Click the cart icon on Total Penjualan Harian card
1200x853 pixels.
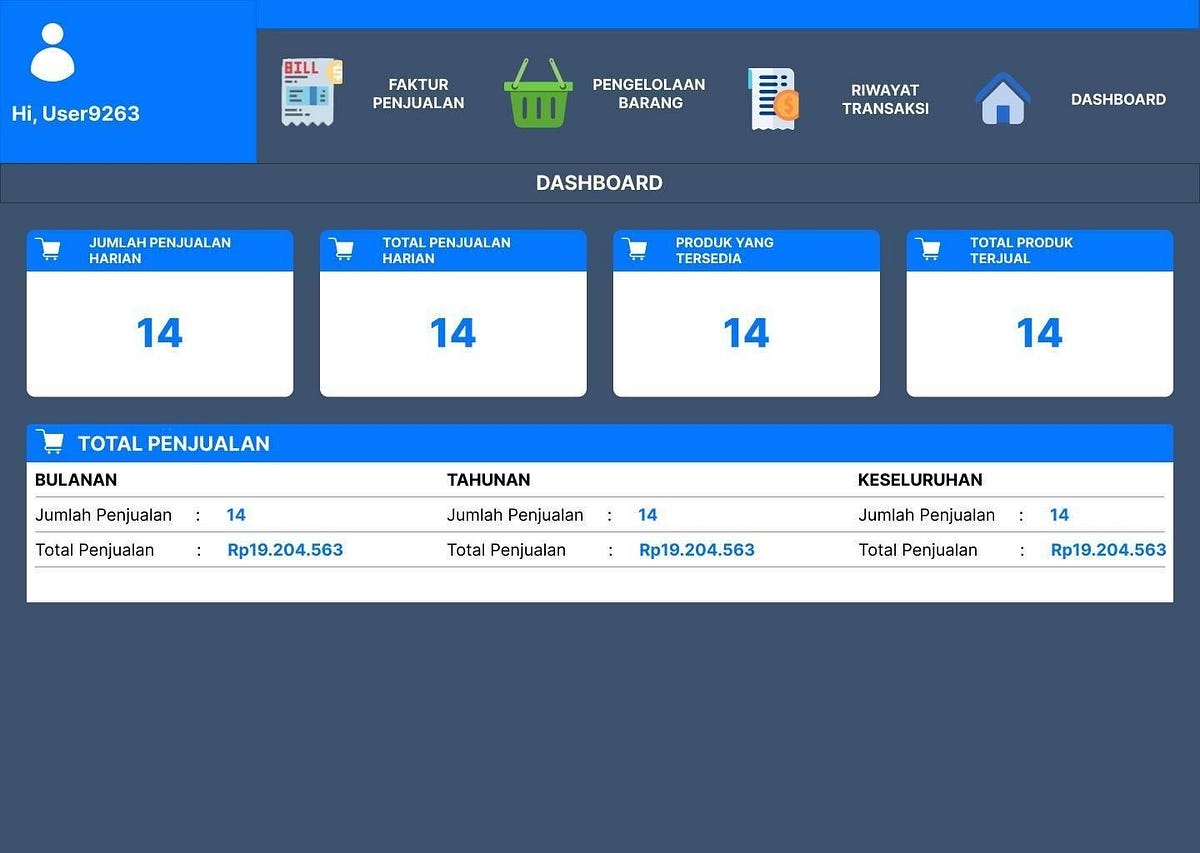coord(341,248)
